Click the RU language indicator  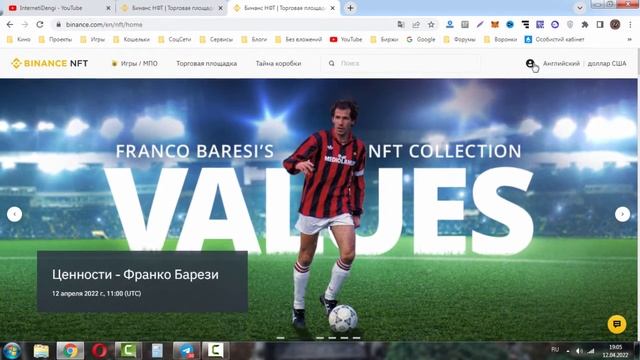tap(555, 350)
